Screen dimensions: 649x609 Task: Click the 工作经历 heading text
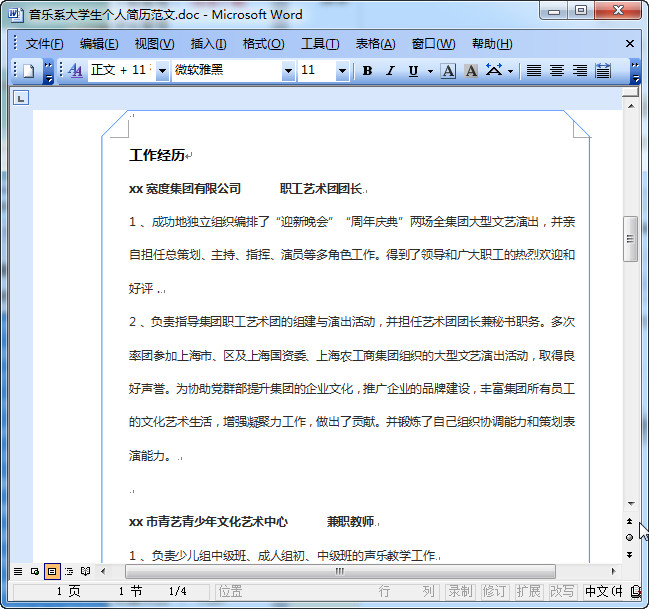point(157,156)
